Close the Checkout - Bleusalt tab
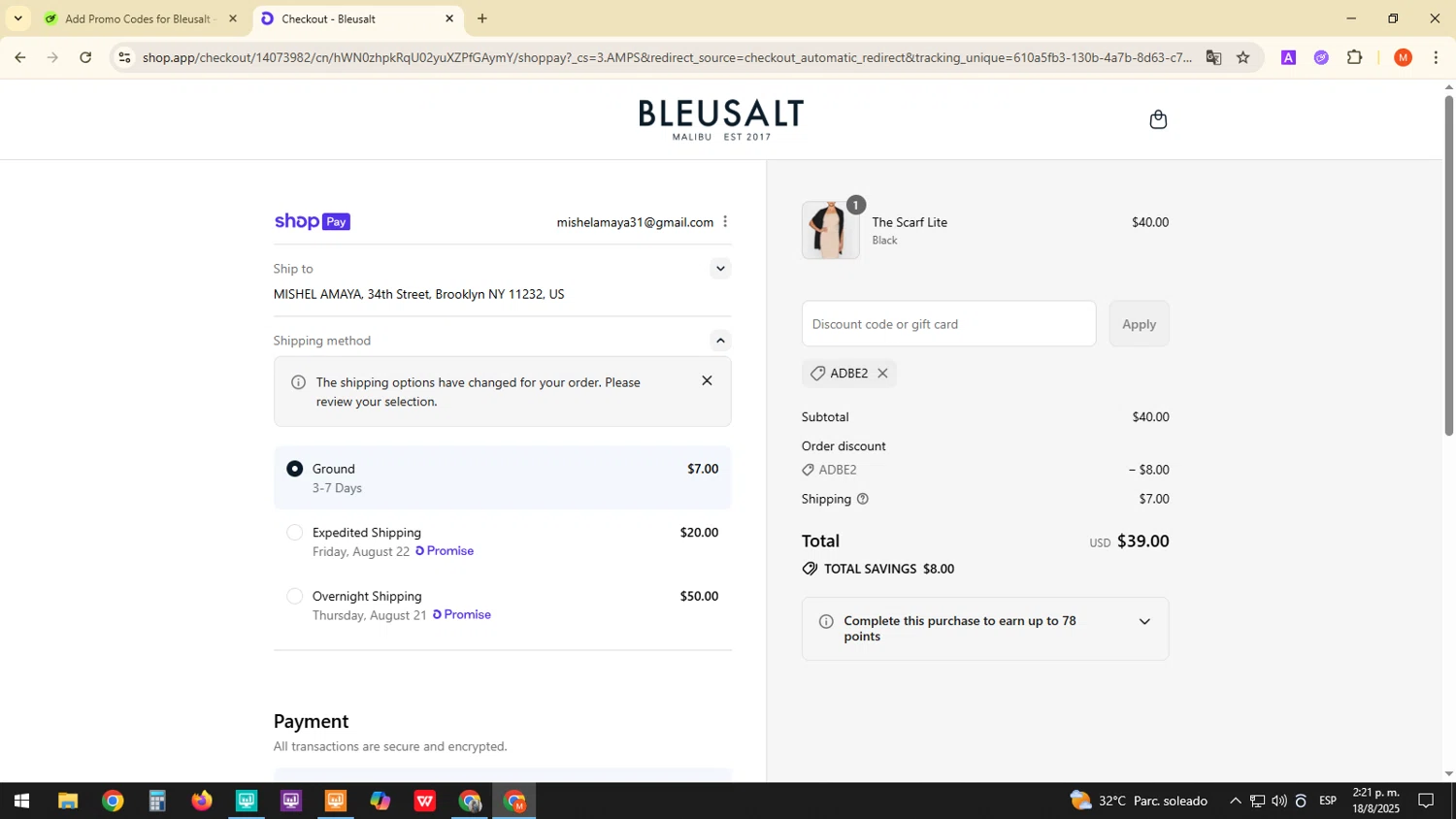Image resolution: width=1456 pixels, height=819 pixels. [x=448, y=18]
